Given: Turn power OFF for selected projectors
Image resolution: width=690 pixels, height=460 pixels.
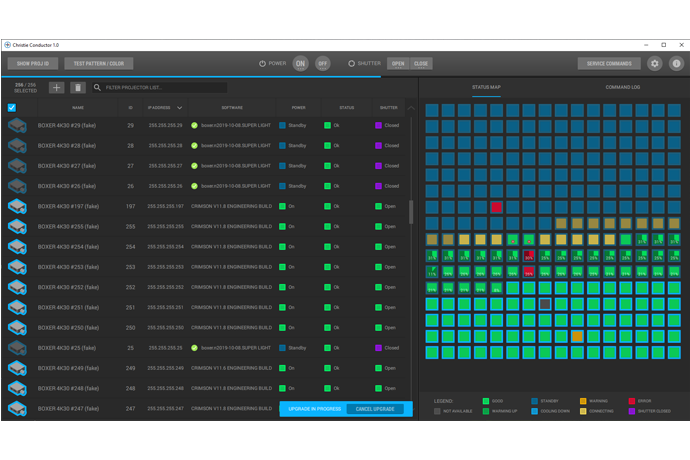Looking at the screenshot, I should [x=322, y=63].
